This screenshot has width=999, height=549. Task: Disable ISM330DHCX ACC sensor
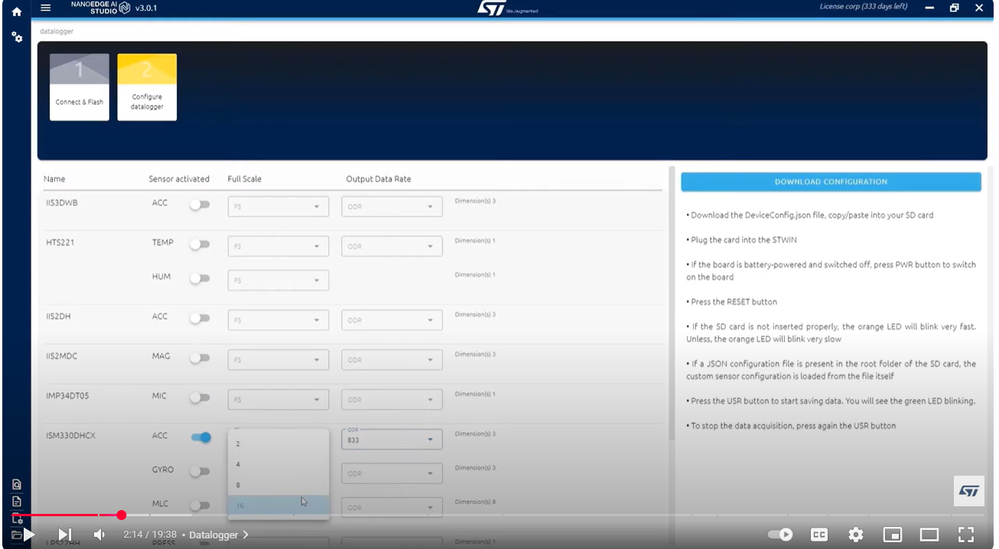pyautogui.click(x=201, y=437)
